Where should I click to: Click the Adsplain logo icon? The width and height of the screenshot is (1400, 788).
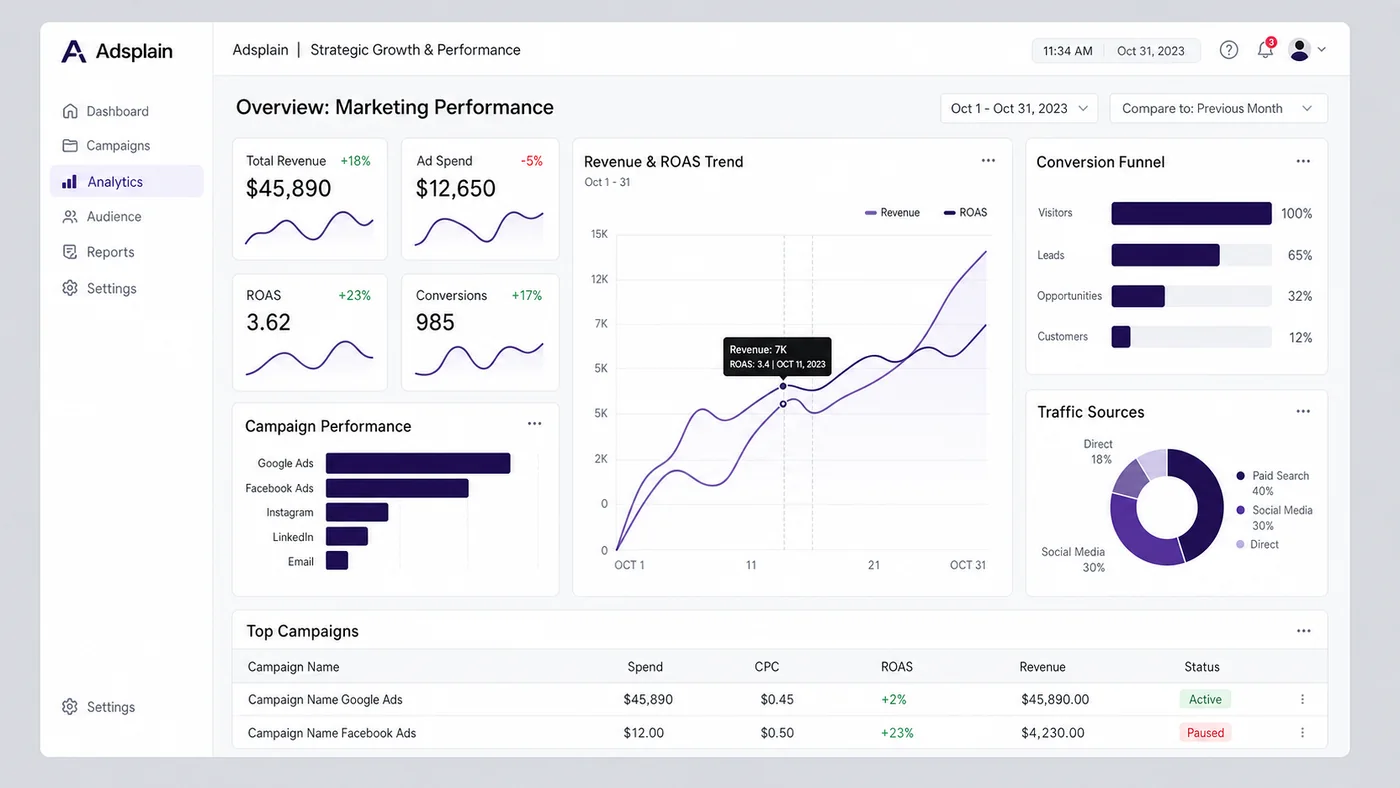click(x=74, y=51)
